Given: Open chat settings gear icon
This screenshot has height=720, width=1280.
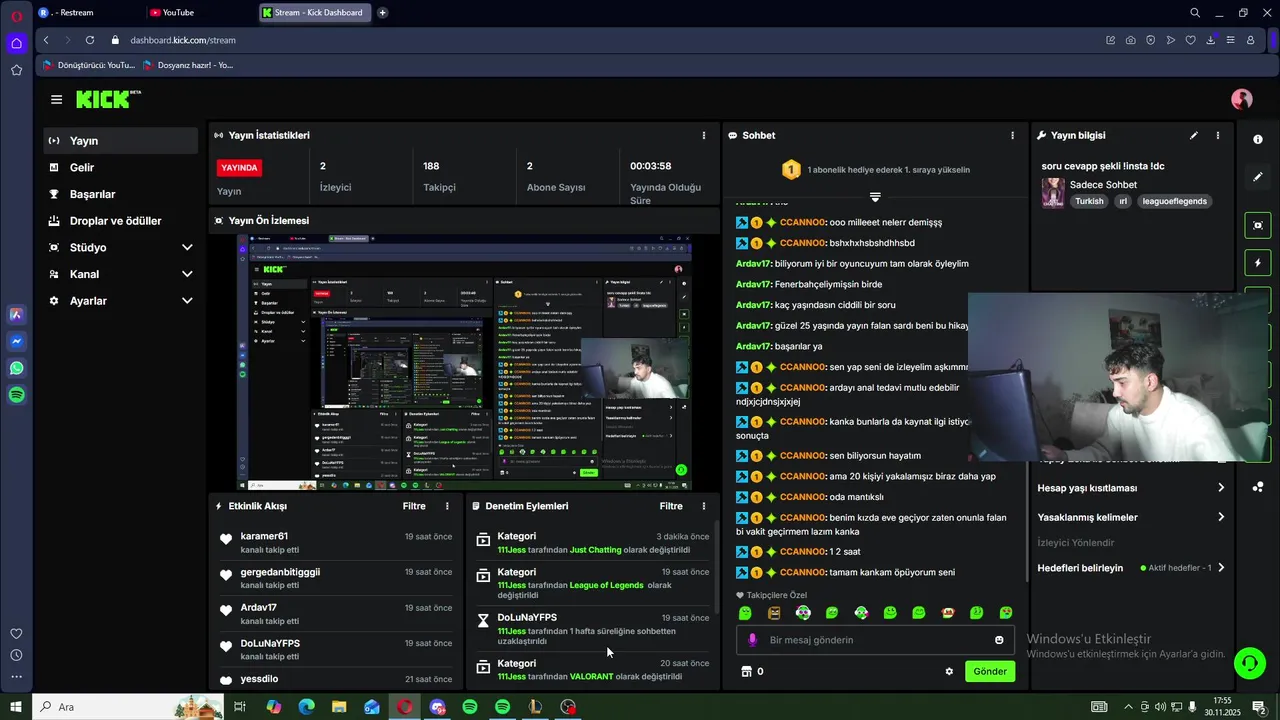Looking at the screenshot, I should click(949, 671).
